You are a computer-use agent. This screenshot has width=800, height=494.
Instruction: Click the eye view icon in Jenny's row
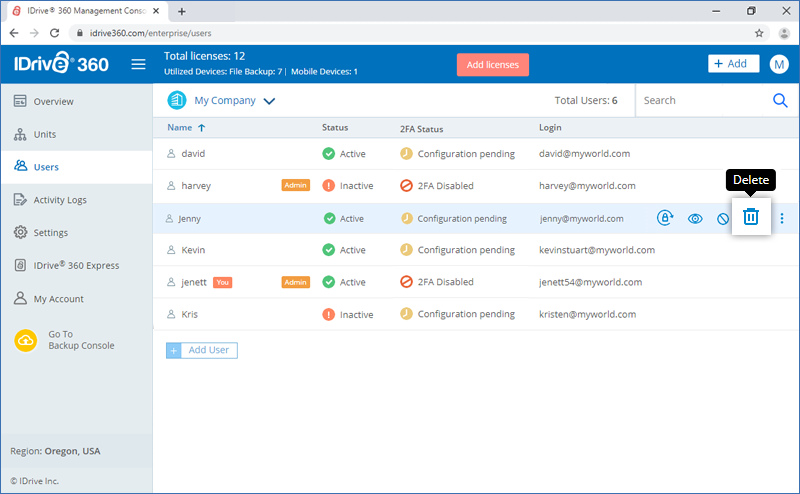pyautogui.click(x=695, y=219)
